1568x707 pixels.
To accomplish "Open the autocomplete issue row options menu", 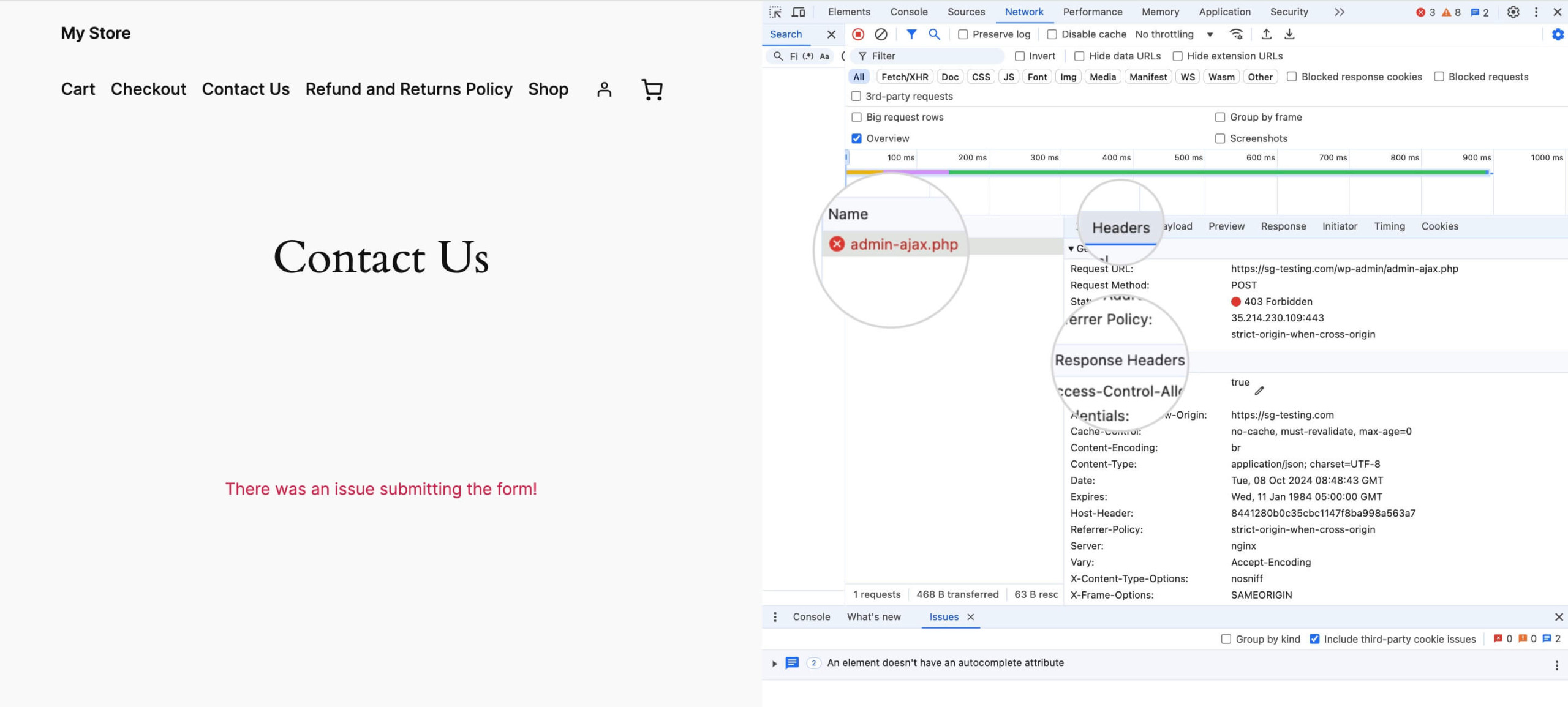I will coord(1556,665).
